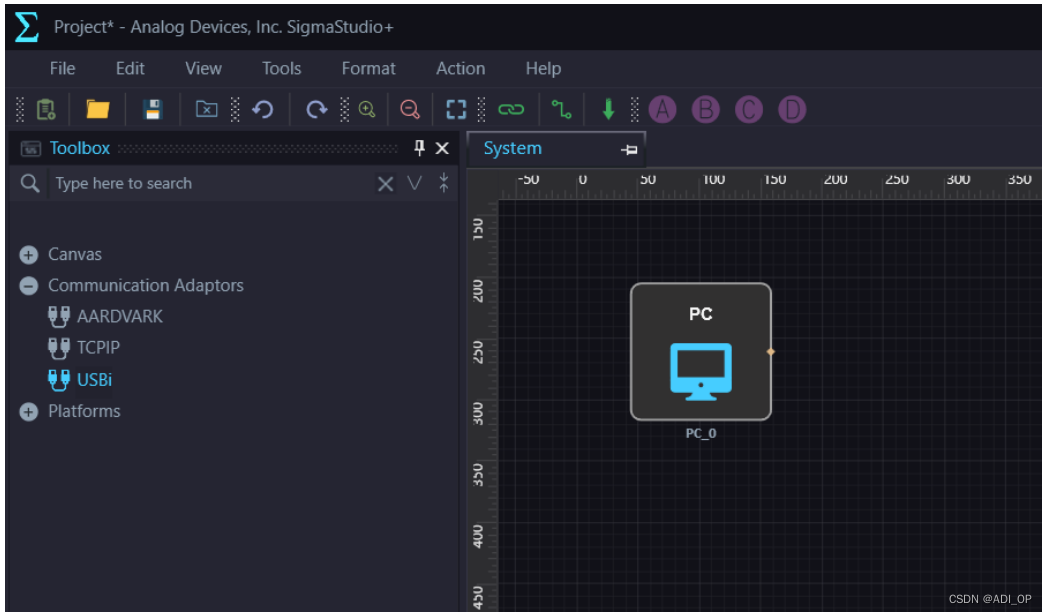Zoom out with the red magnifier

point(410,109)
